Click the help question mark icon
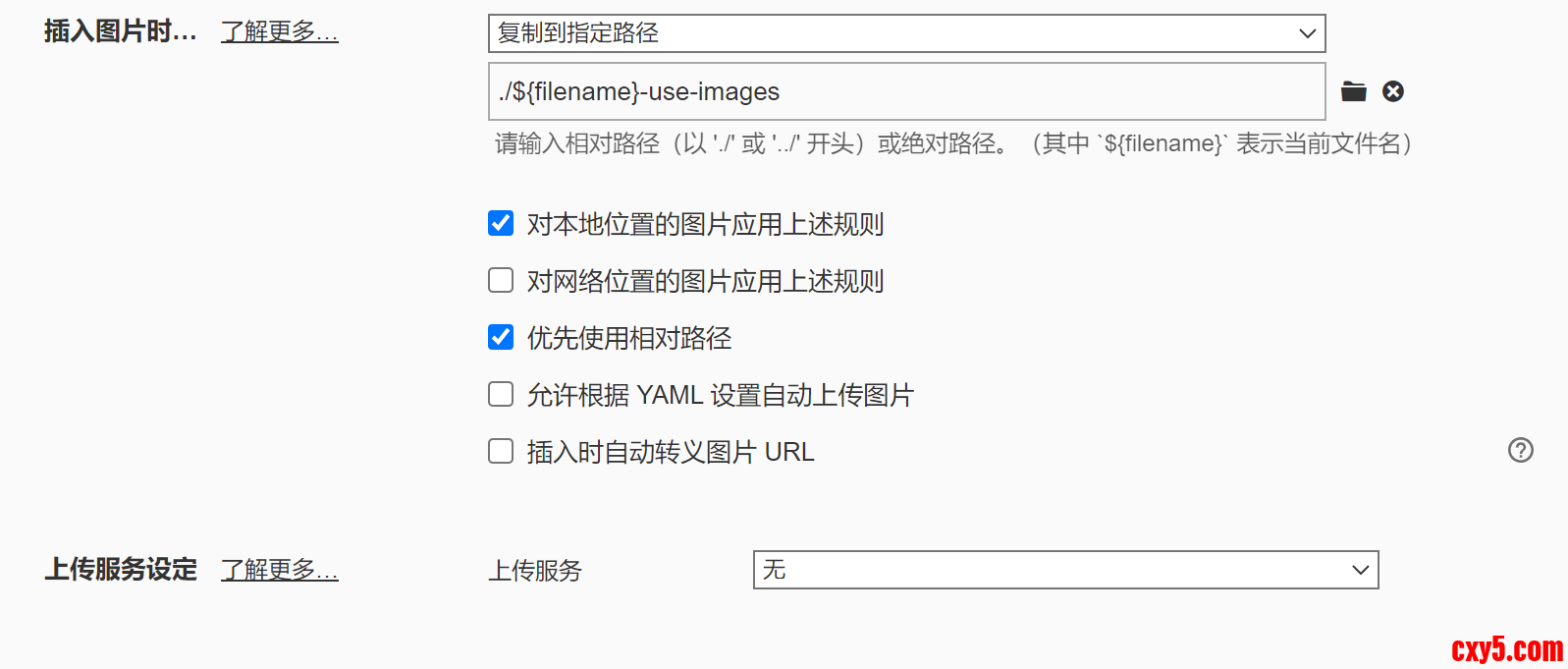This screenshot has height=669, width=1568. coord(1521,450)
